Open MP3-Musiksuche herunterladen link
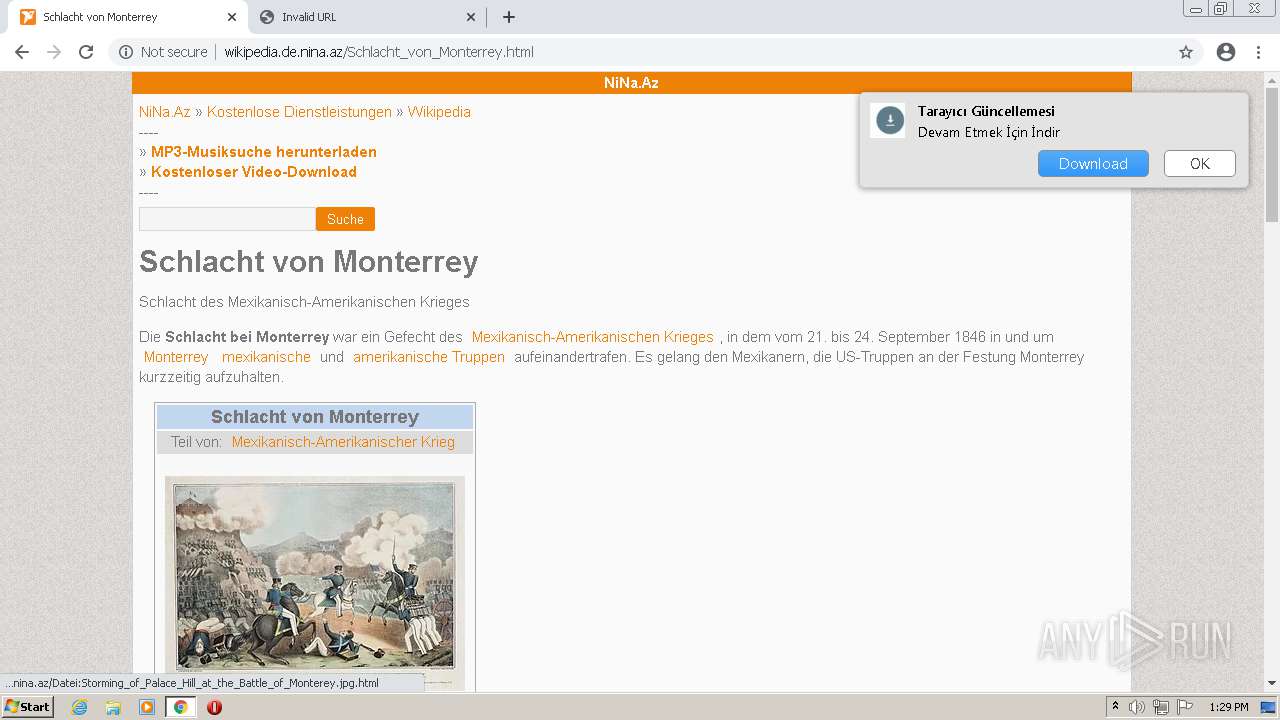The height and width of the screenshot is (720, 1280). tap(264, 152)
